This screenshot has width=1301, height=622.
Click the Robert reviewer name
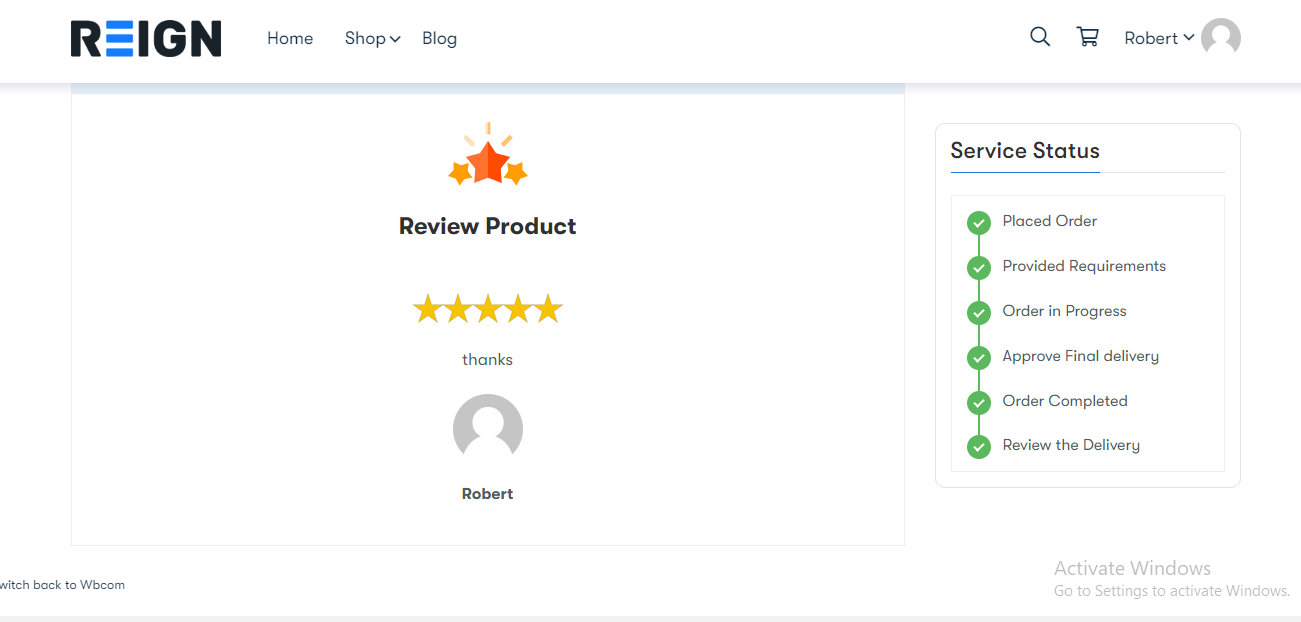tap(488, 494)
